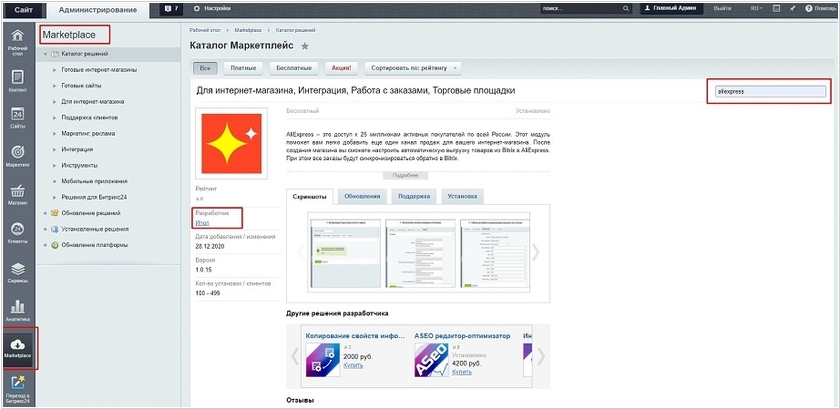Screen dimensions: 840x409
Task: Click the Подробнее button under description
Action: pyautogui.click(x=406, y=175)
